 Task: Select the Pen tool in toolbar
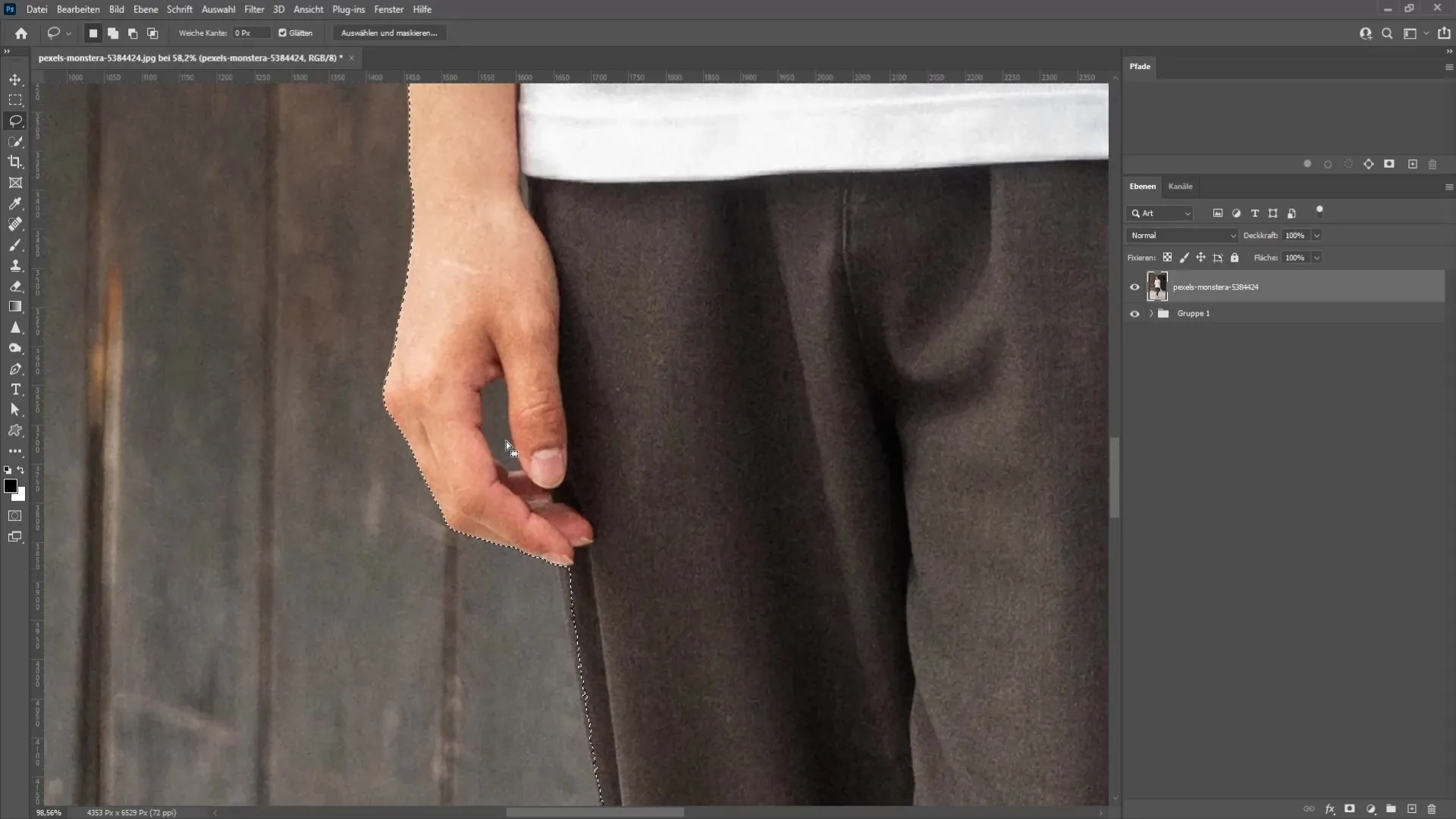(x=15, y=370)
